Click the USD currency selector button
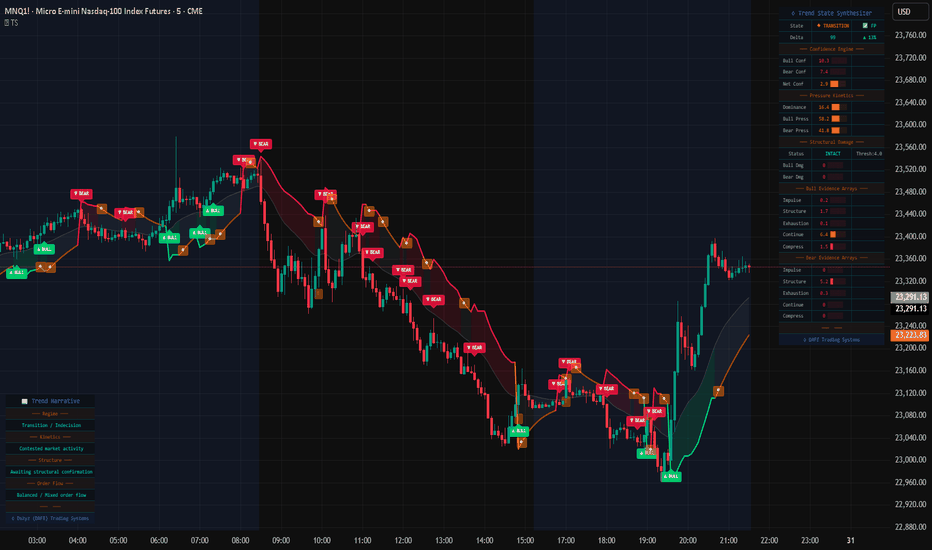The height and width of the screenshot is (550, 932). 904,11
